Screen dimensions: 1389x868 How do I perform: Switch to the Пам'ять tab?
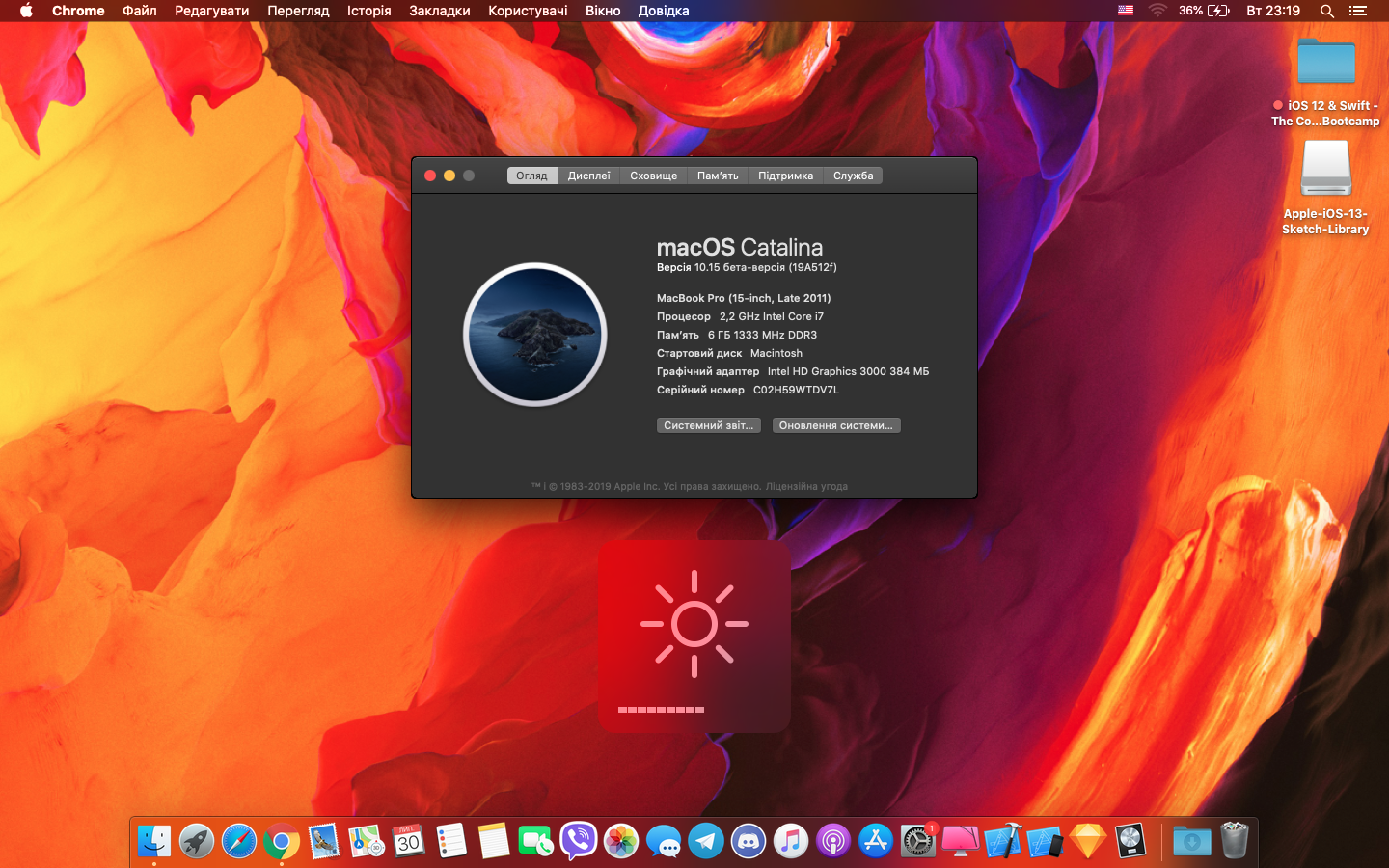pos(718,176)
